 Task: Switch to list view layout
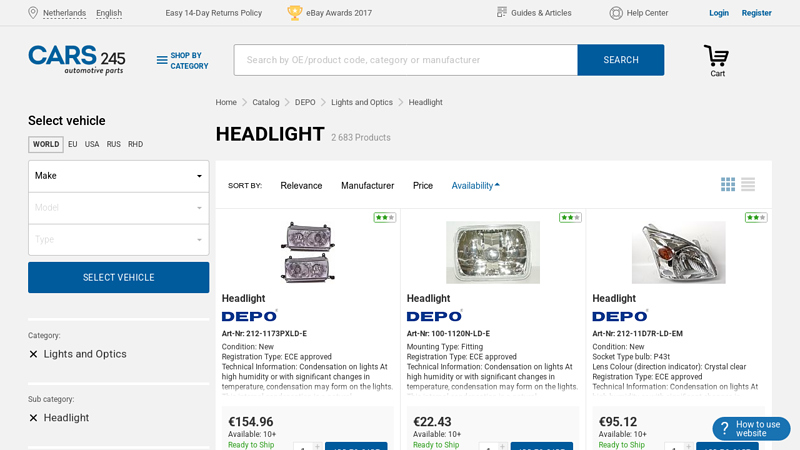(x=748, y=184)
